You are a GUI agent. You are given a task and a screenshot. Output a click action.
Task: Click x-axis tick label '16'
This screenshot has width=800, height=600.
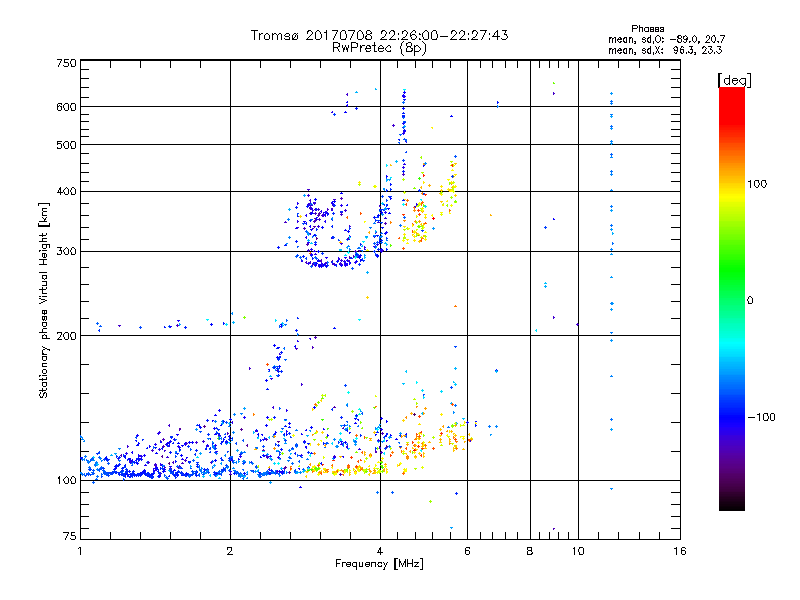(680, 551)
